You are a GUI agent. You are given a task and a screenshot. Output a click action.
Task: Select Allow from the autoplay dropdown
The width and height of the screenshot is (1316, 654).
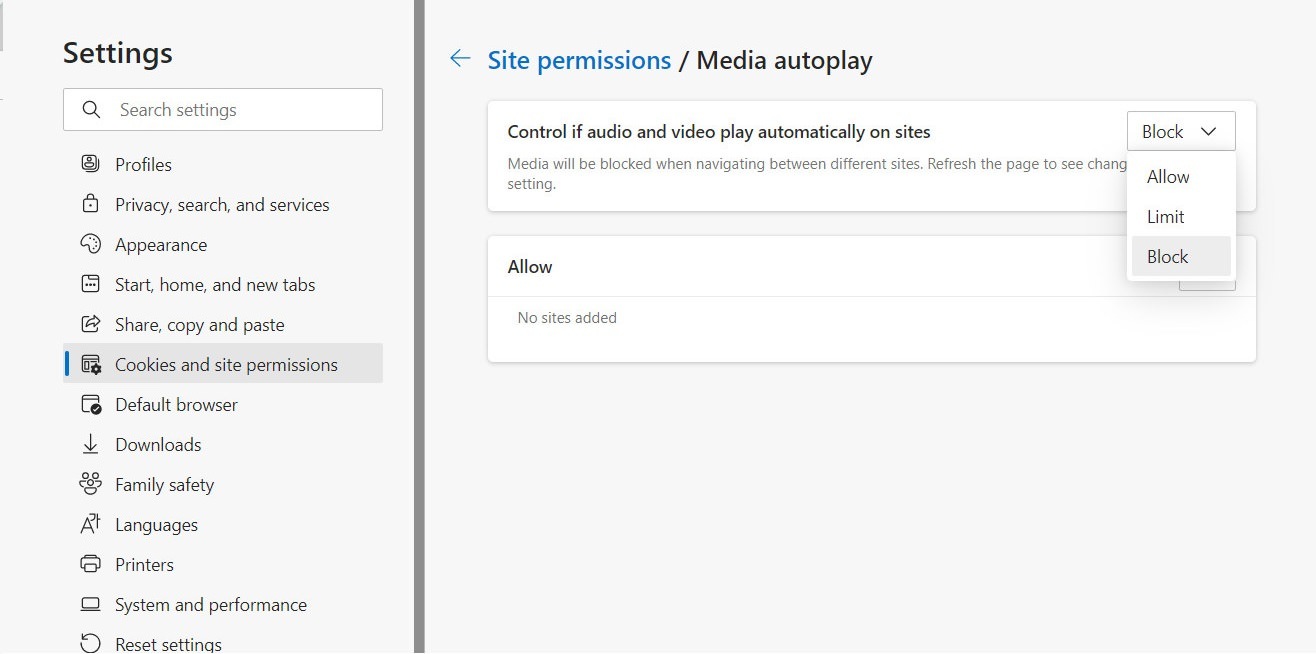tap(1168, 177)
